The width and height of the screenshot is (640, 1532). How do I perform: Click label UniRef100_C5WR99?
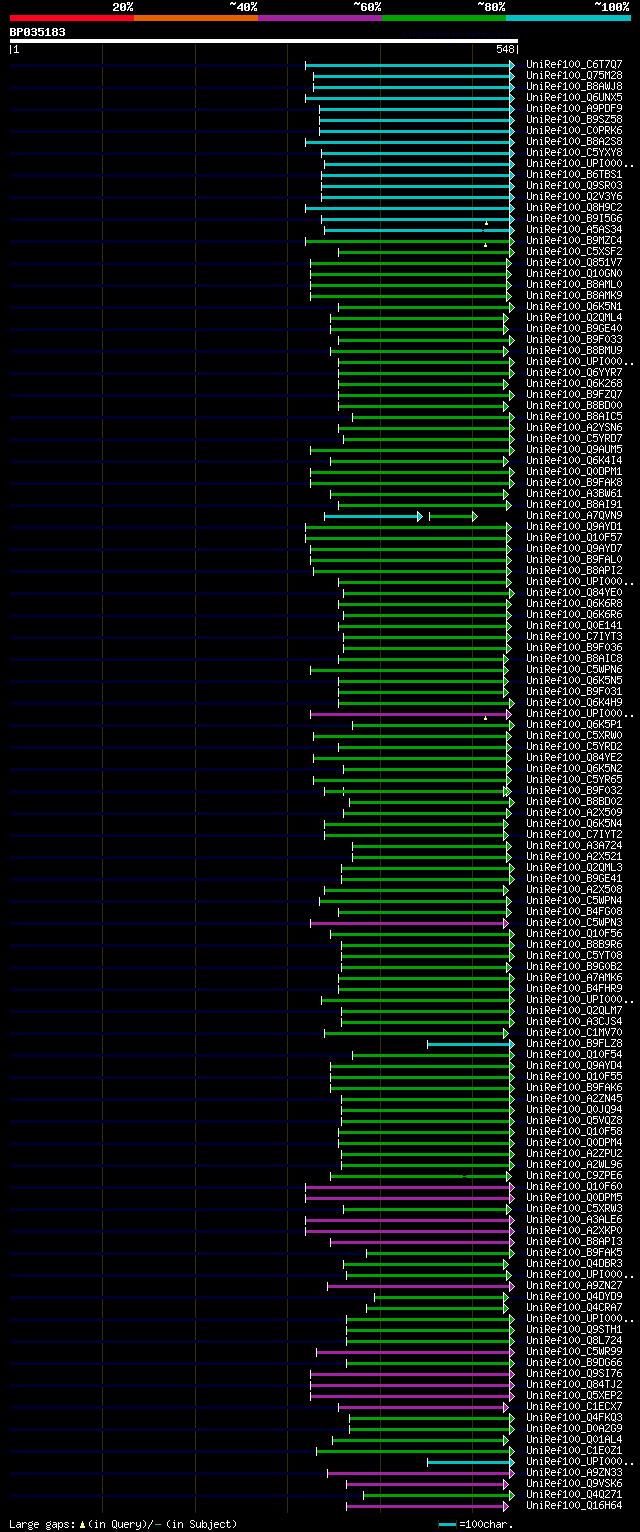(x=574, y=1351)
